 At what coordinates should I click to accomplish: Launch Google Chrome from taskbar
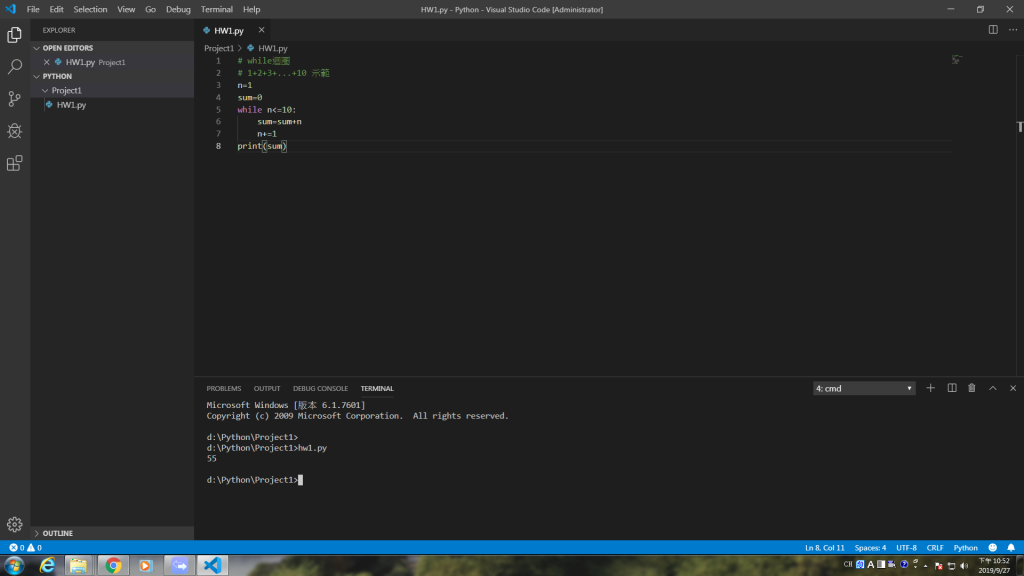[113, 566]
